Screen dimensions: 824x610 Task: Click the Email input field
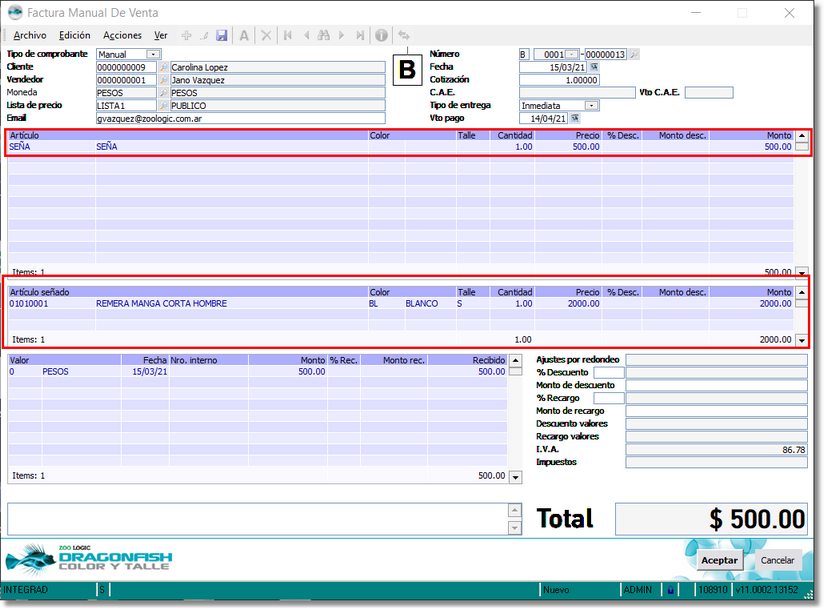pos(240,118)
